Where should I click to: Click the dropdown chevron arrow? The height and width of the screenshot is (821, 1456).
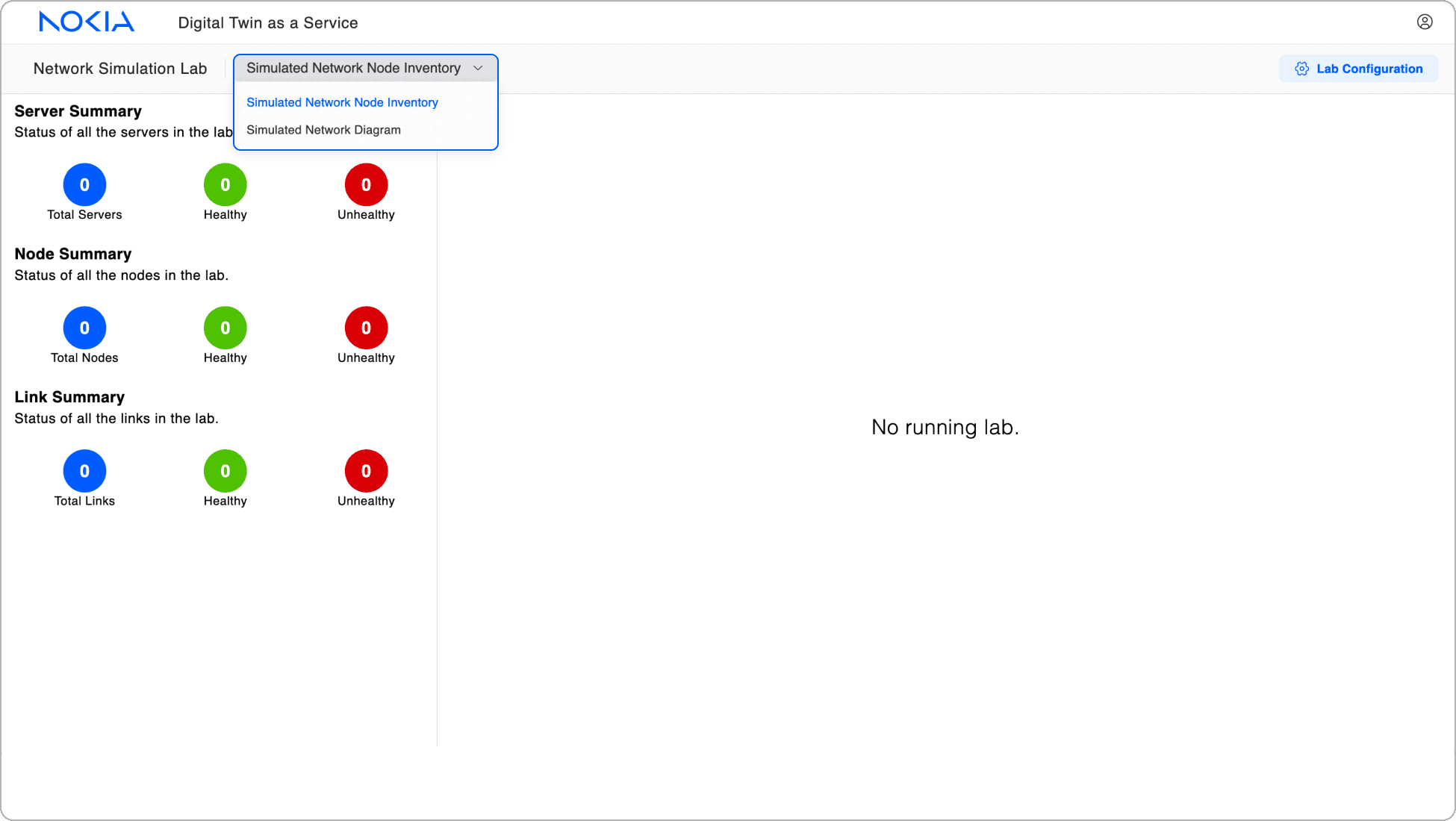[x=478, y=68]
